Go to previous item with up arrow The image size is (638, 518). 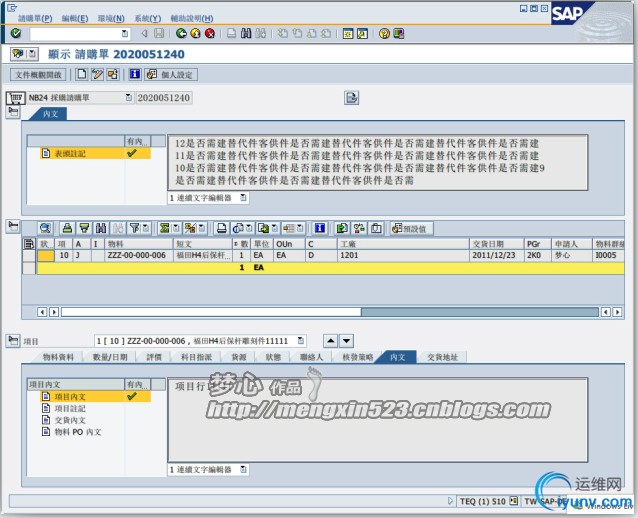pos(330,341)
